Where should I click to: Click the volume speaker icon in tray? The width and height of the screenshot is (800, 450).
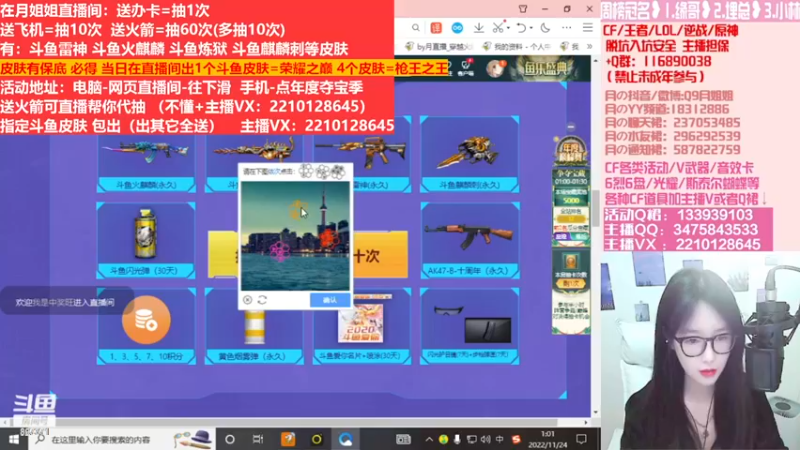485,439
